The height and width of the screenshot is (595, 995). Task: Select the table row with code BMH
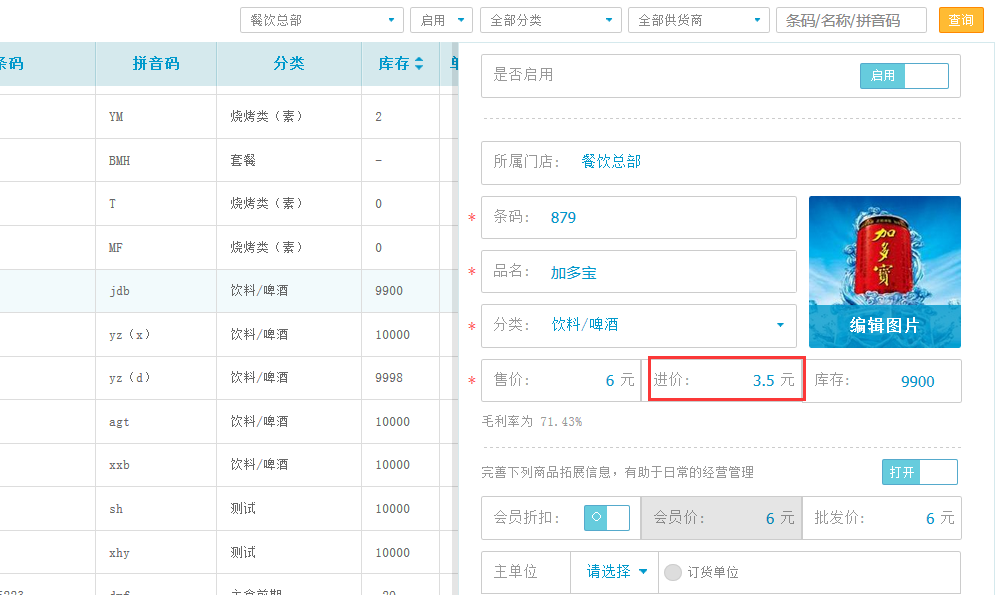coord(228,160)
